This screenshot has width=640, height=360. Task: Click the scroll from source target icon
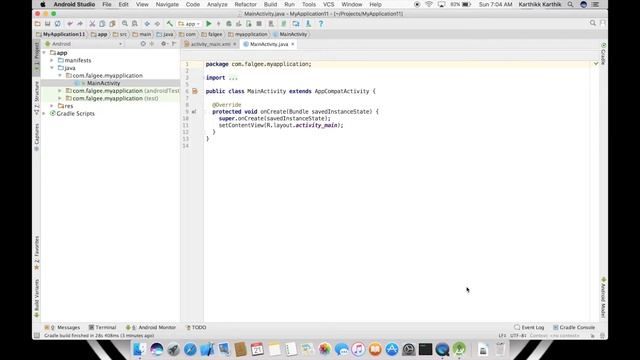coord(143,44)
